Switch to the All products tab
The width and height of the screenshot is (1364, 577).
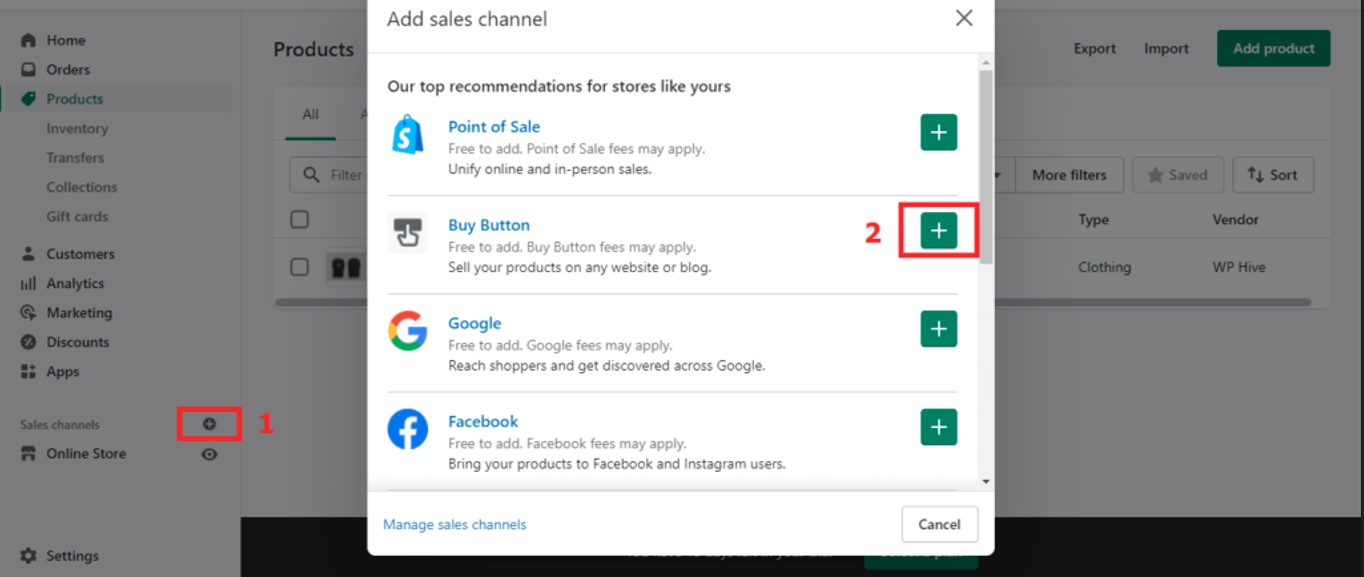click(x=310, y=114)
